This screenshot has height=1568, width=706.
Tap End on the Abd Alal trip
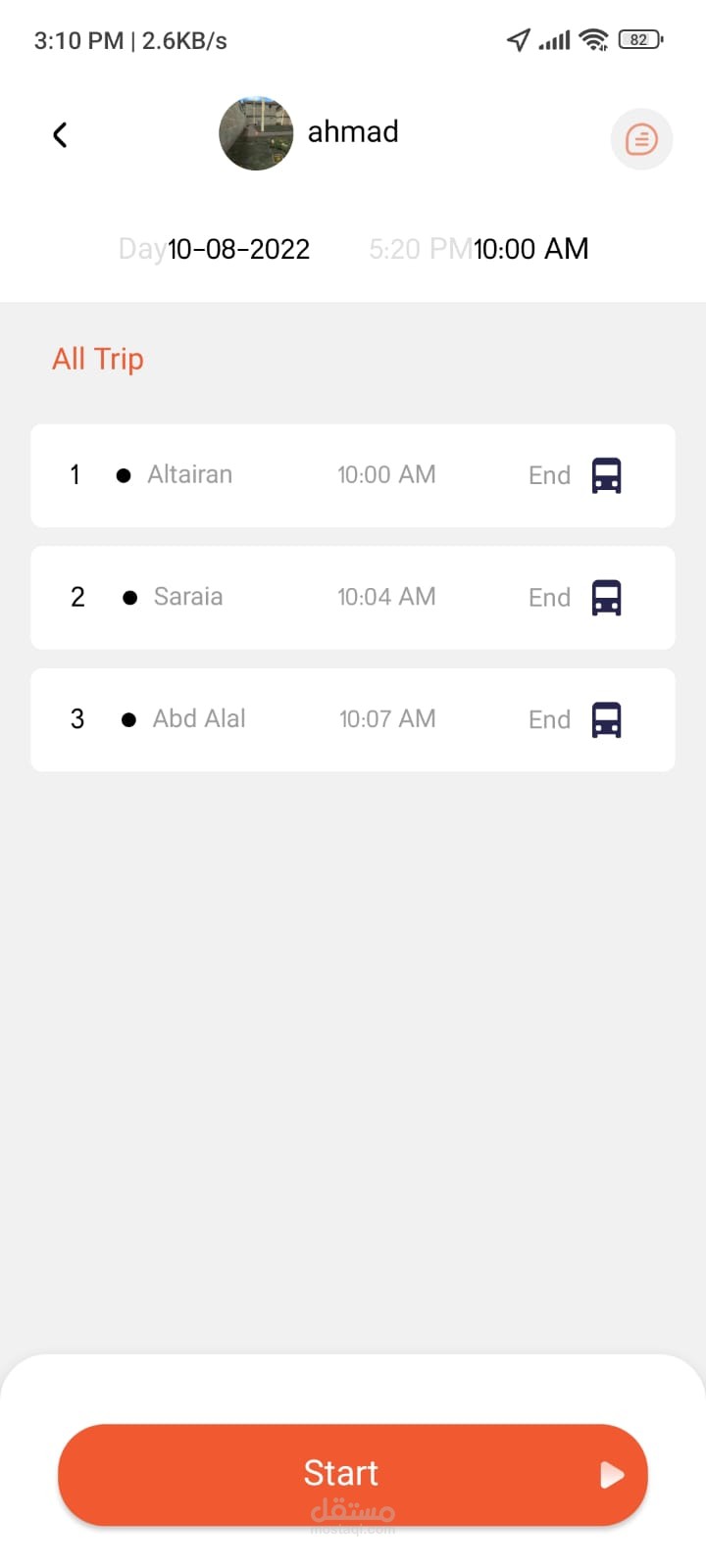click(549, 719)
